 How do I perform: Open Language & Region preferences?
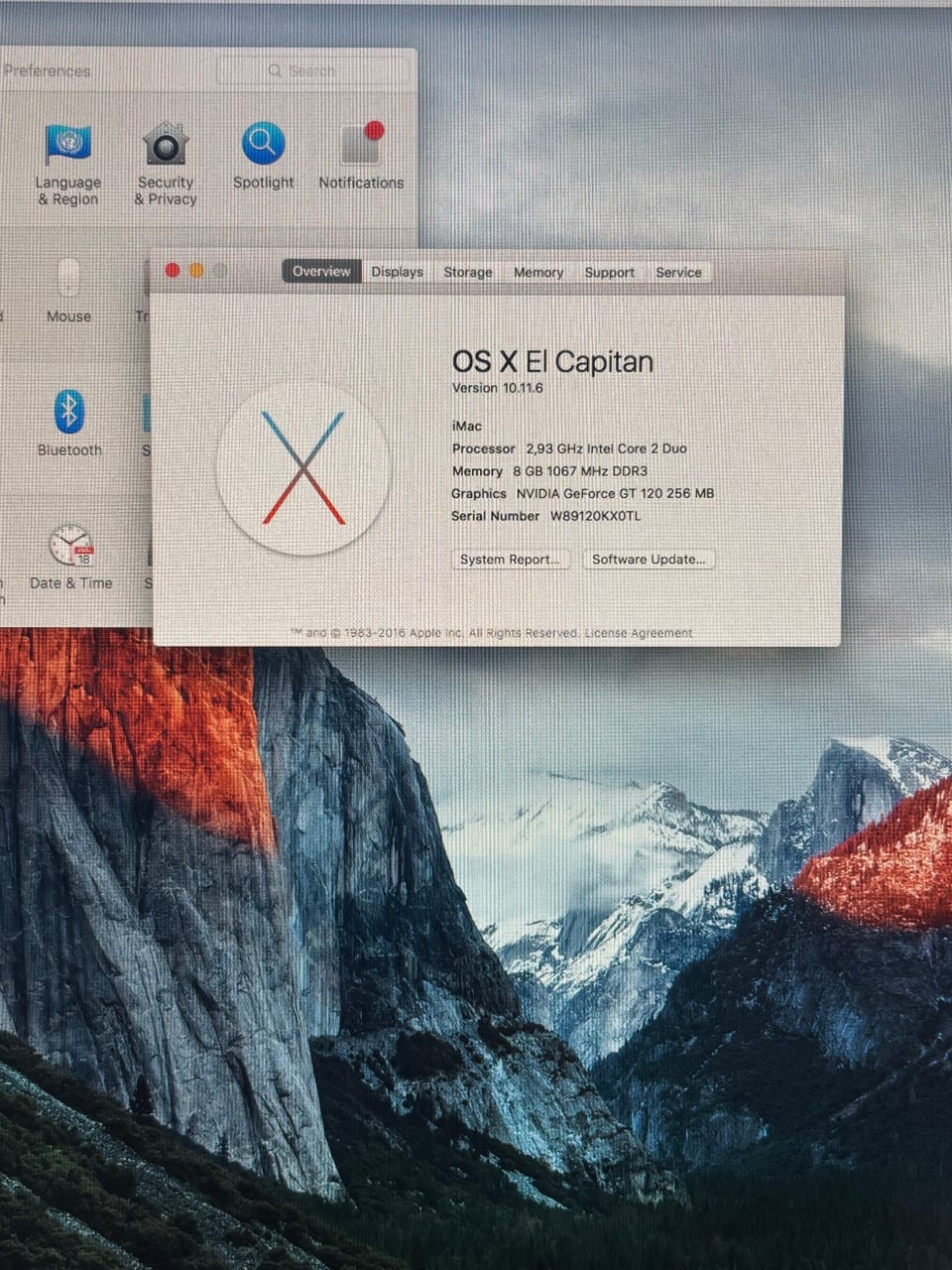tap(68, 163)
